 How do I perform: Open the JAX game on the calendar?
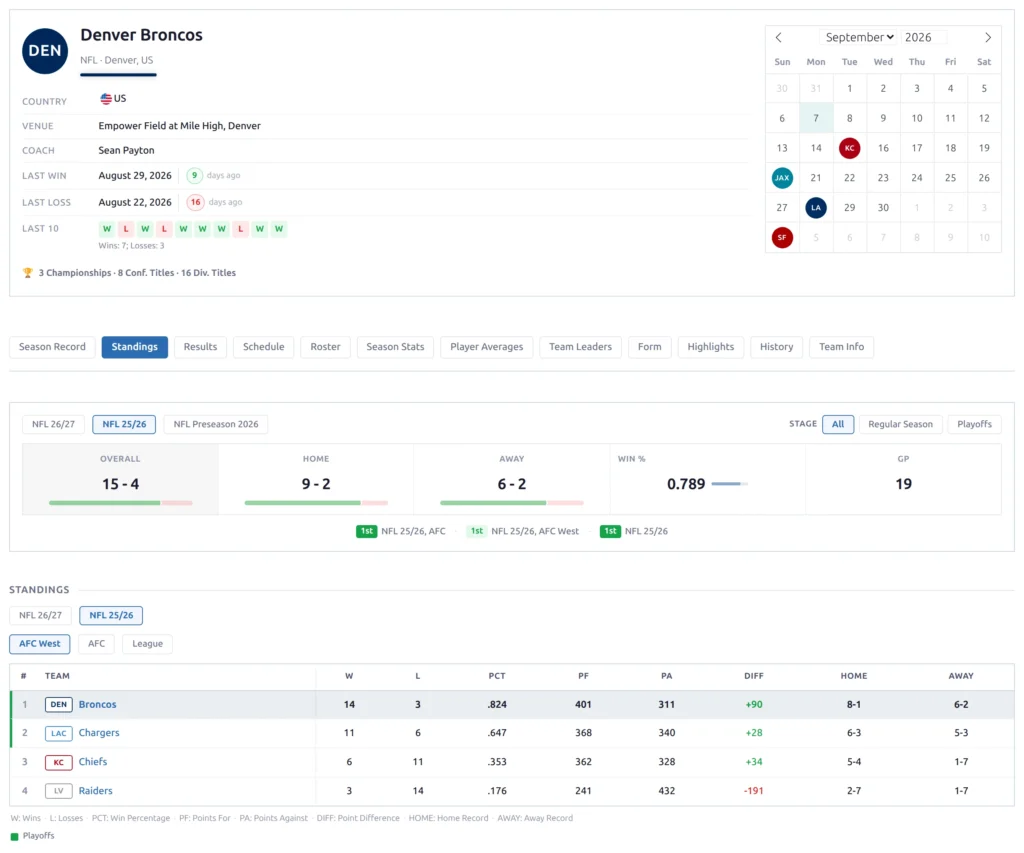point(782,178)
